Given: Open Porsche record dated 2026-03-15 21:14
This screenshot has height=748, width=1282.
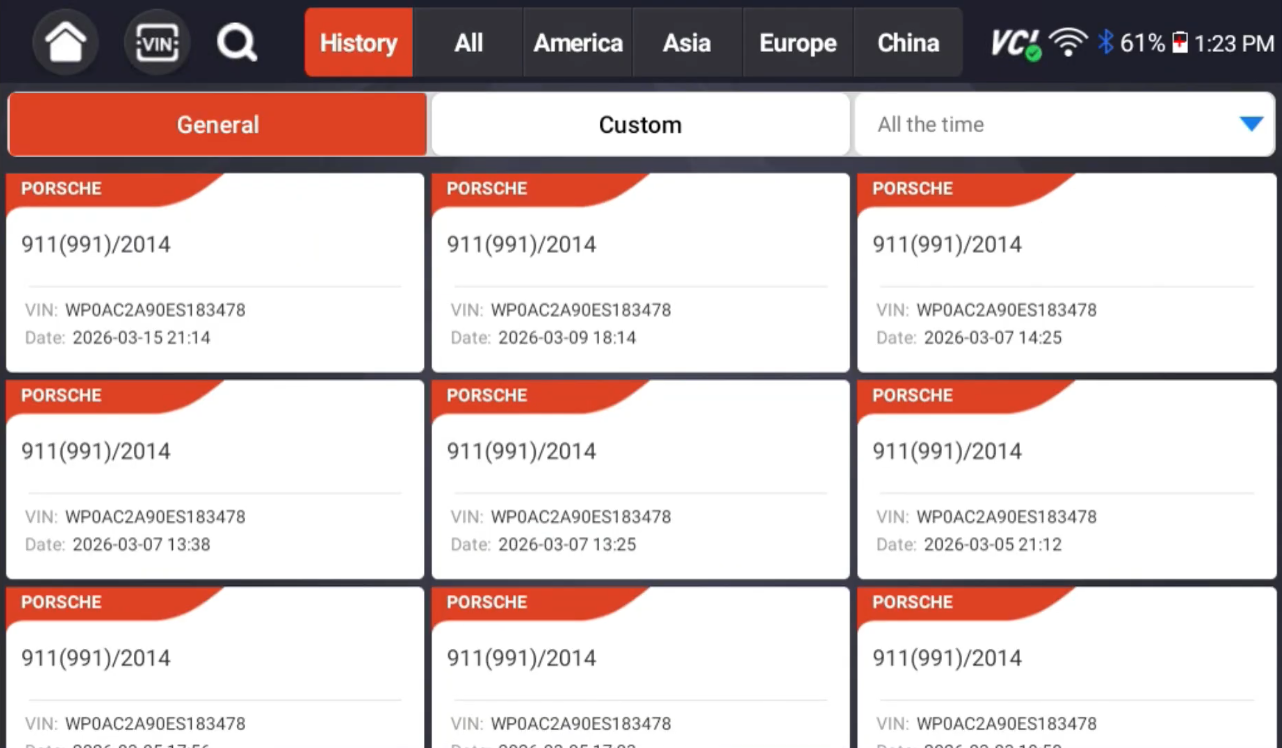Looking at the screenshot, I should [x=215, y=273].
